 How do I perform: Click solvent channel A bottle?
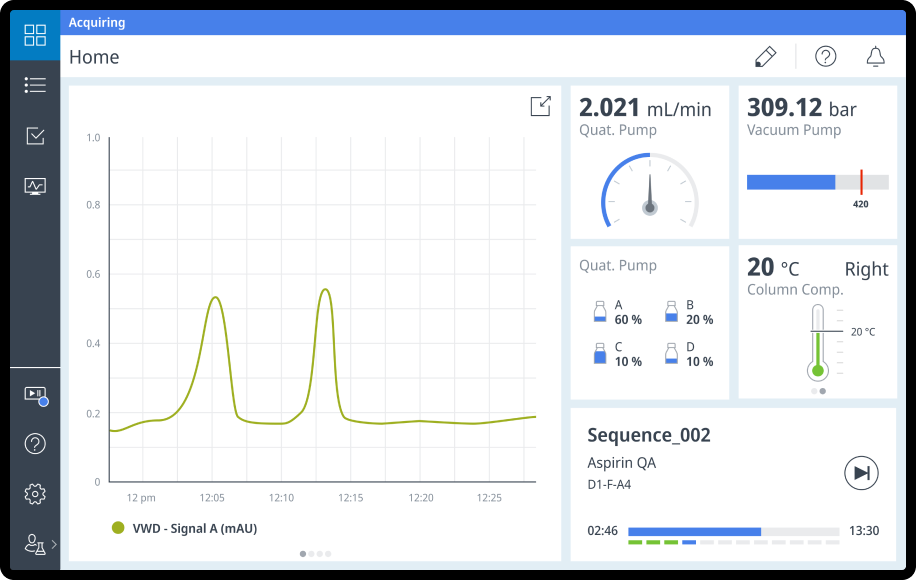click(600, 312)
